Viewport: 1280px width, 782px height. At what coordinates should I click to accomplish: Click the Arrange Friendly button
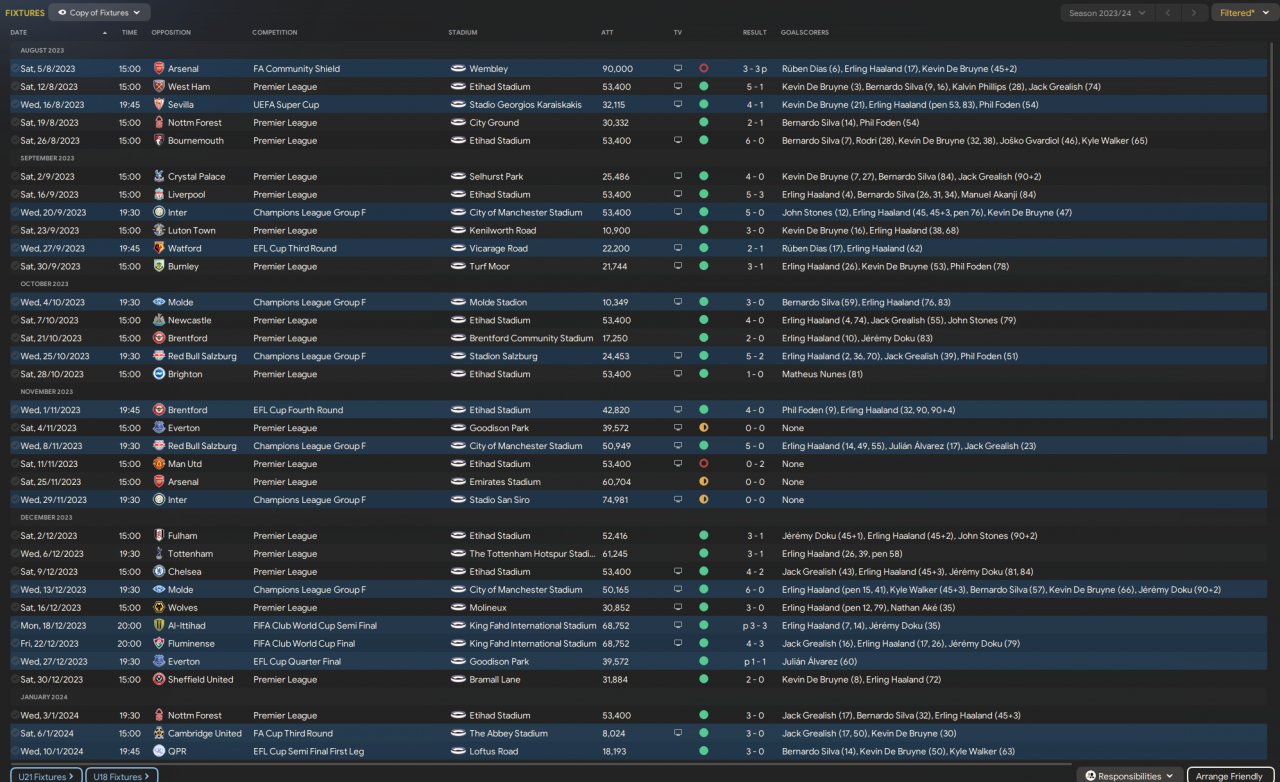pyautogui.click(x=1231, y=776)
